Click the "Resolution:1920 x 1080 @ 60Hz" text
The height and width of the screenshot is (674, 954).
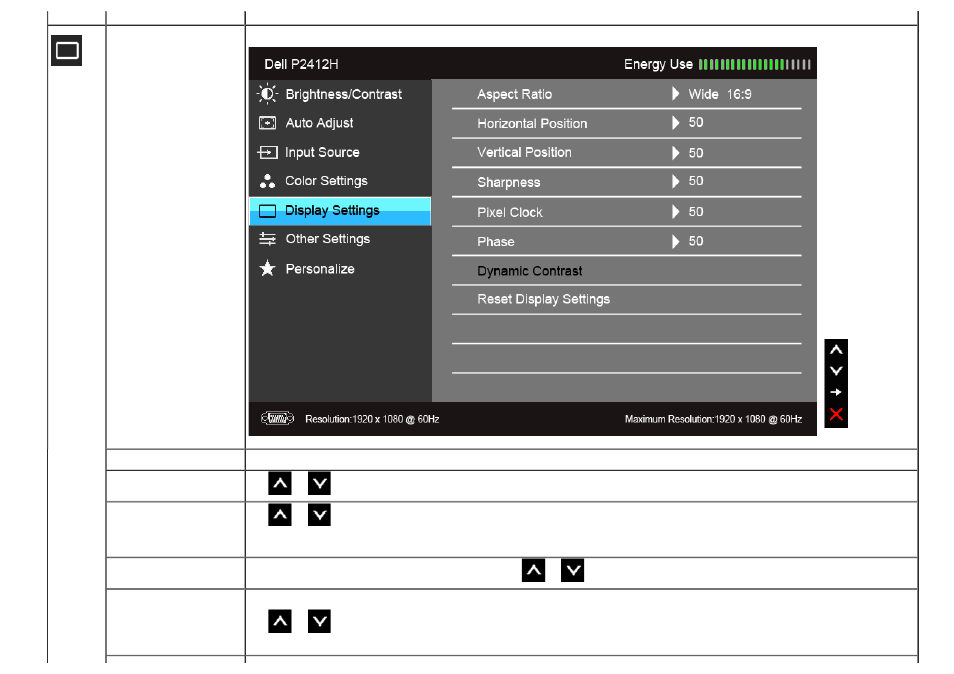click(372, 419)
